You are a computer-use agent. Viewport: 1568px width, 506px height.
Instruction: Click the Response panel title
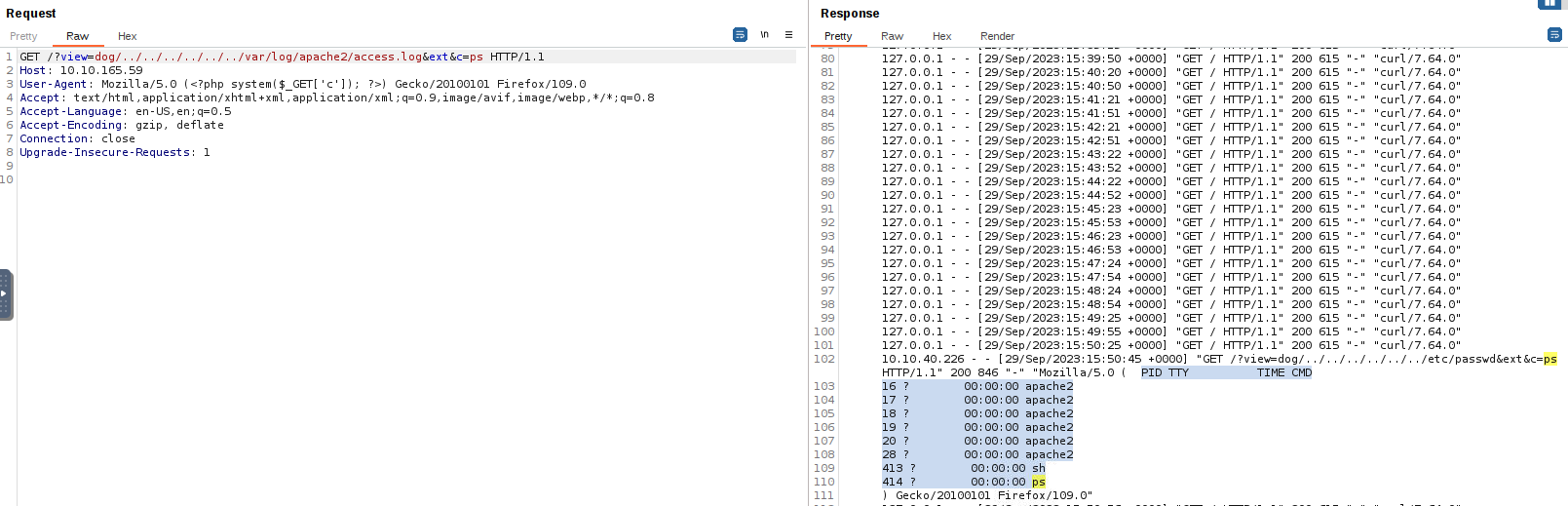(850, 13)
